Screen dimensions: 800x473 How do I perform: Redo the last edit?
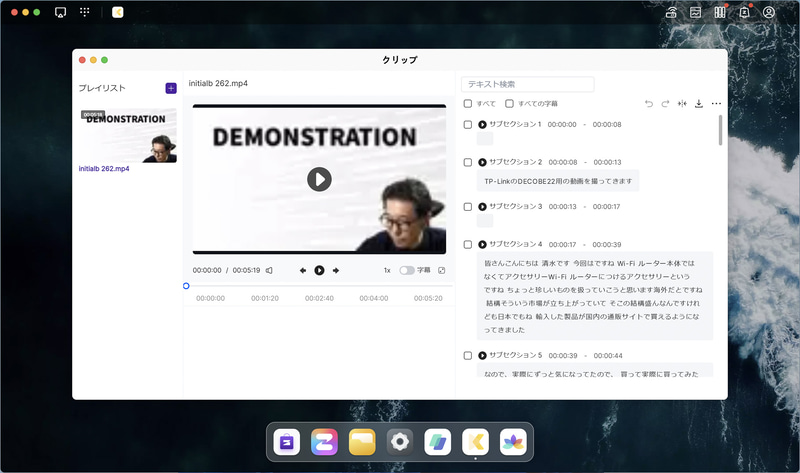coord(665,104)
